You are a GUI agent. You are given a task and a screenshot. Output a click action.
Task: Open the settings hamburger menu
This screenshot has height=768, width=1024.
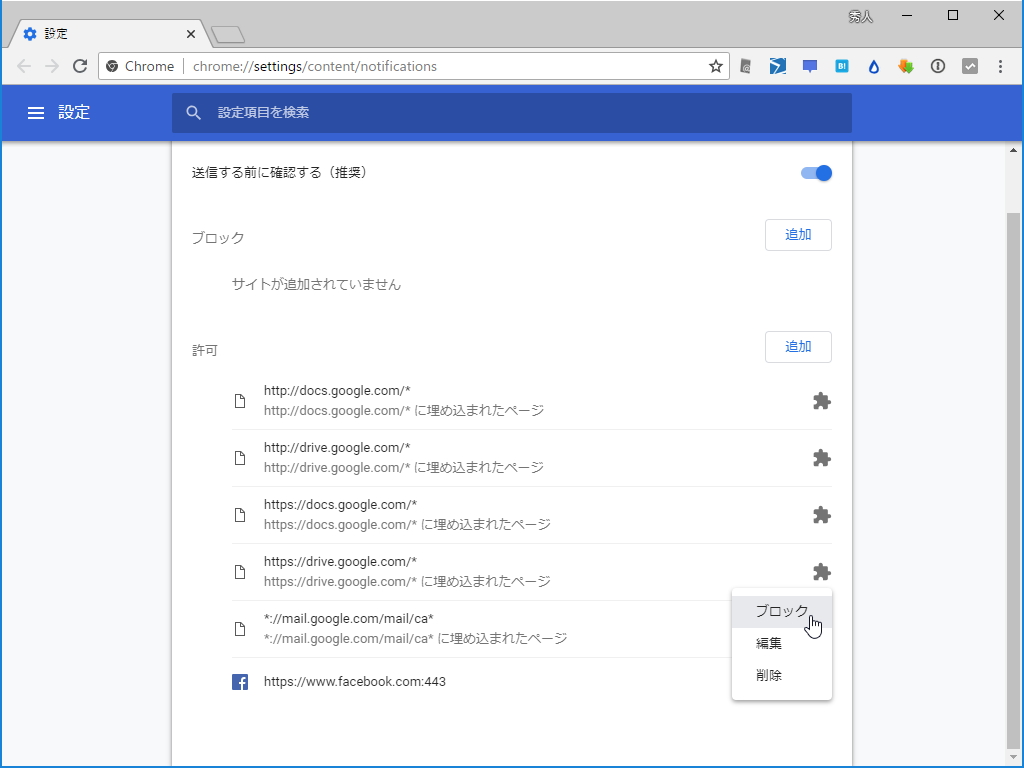coord(36,113)
